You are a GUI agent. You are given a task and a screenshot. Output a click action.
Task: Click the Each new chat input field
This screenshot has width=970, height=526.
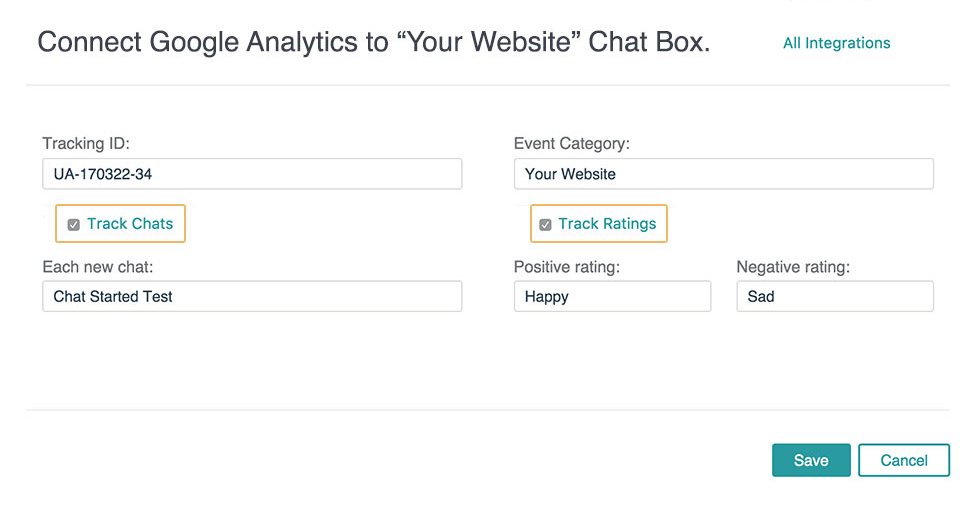(x=252, y=296)
